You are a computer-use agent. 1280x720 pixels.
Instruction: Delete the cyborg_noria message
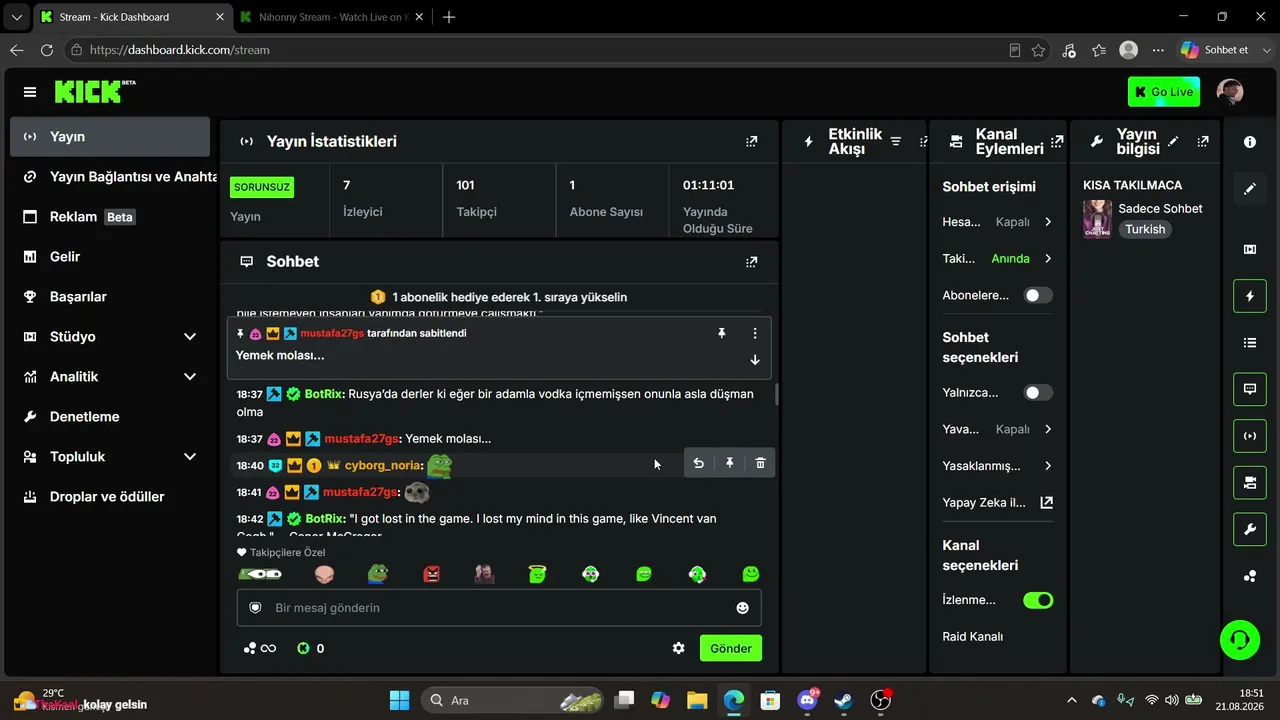(x=760, y=463)
